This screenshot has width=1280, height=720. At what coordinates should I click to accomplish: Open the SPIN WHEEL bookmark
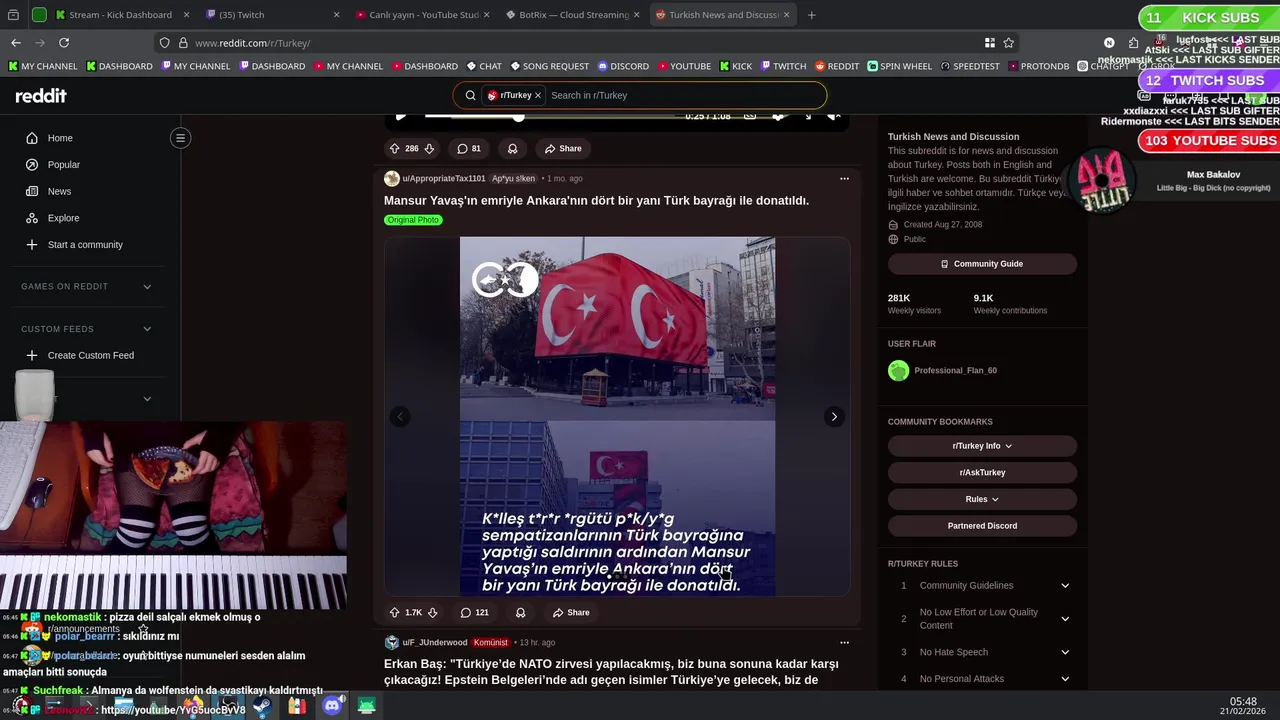point(899,66)
